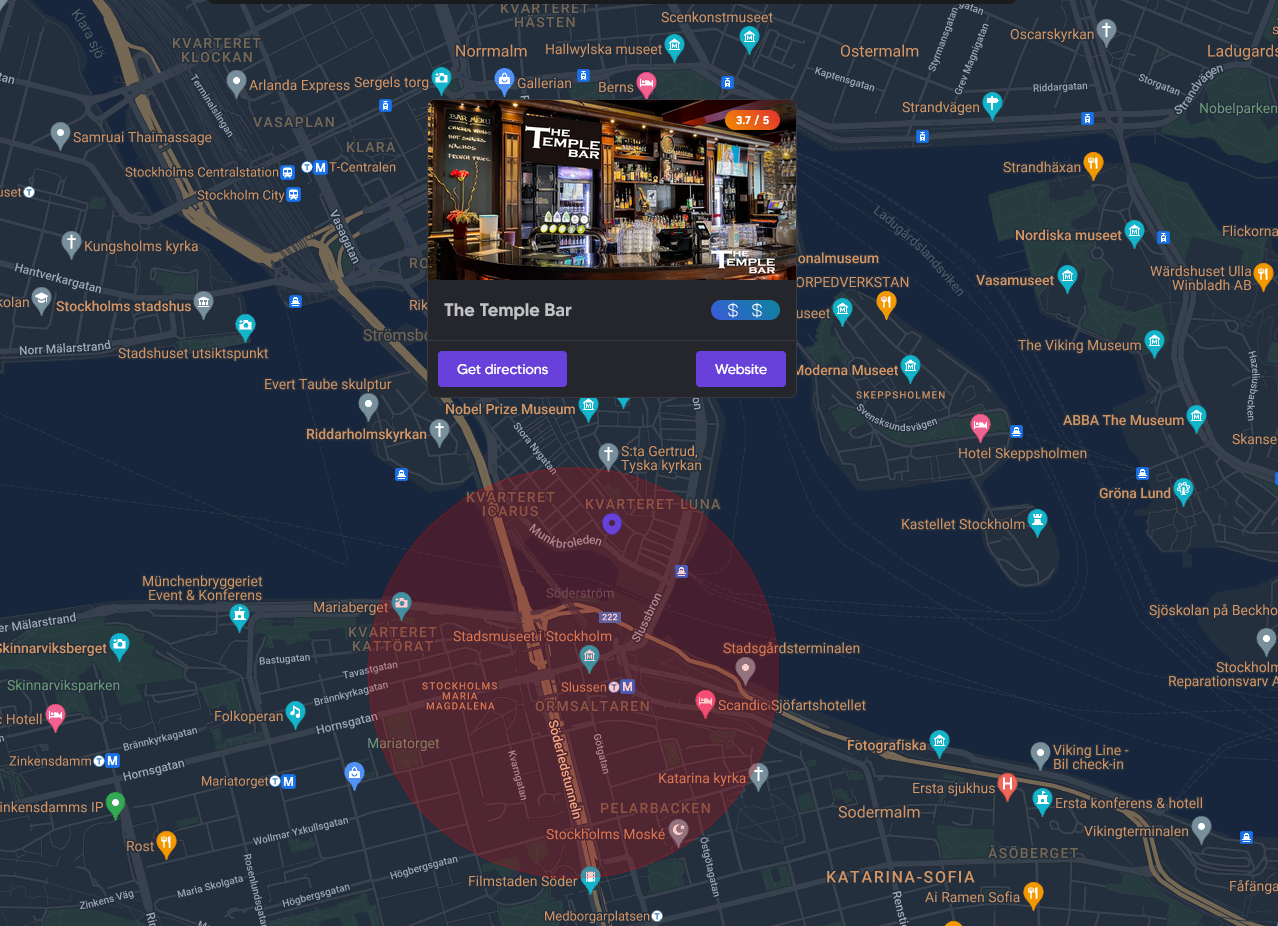Select the Nobel Prize Museum icon
1278x926 pixels.
pos(588,407)
